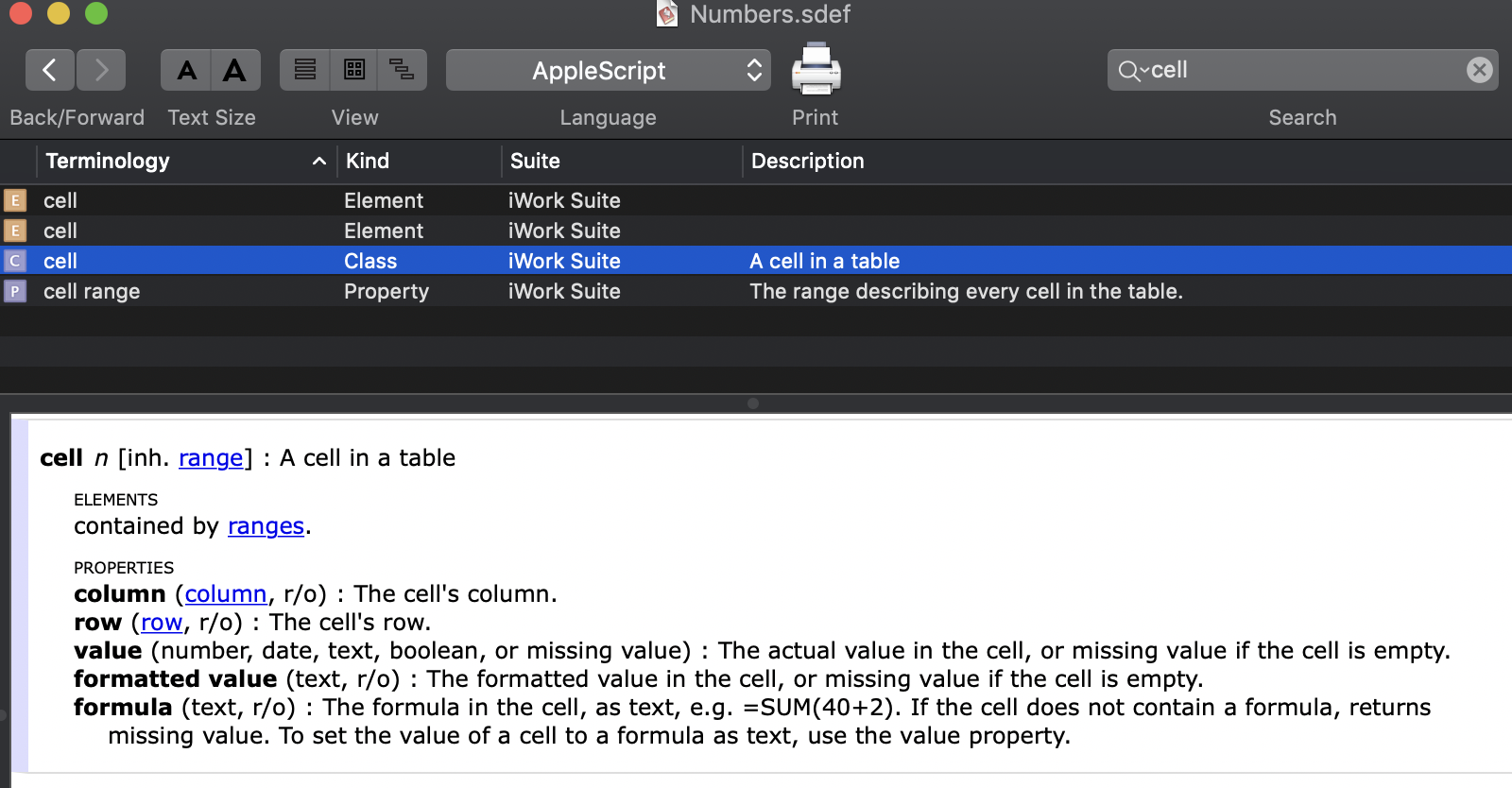Click the Back navigation arrow
This screenshot has width=1512, height=788.
(50, 70)
